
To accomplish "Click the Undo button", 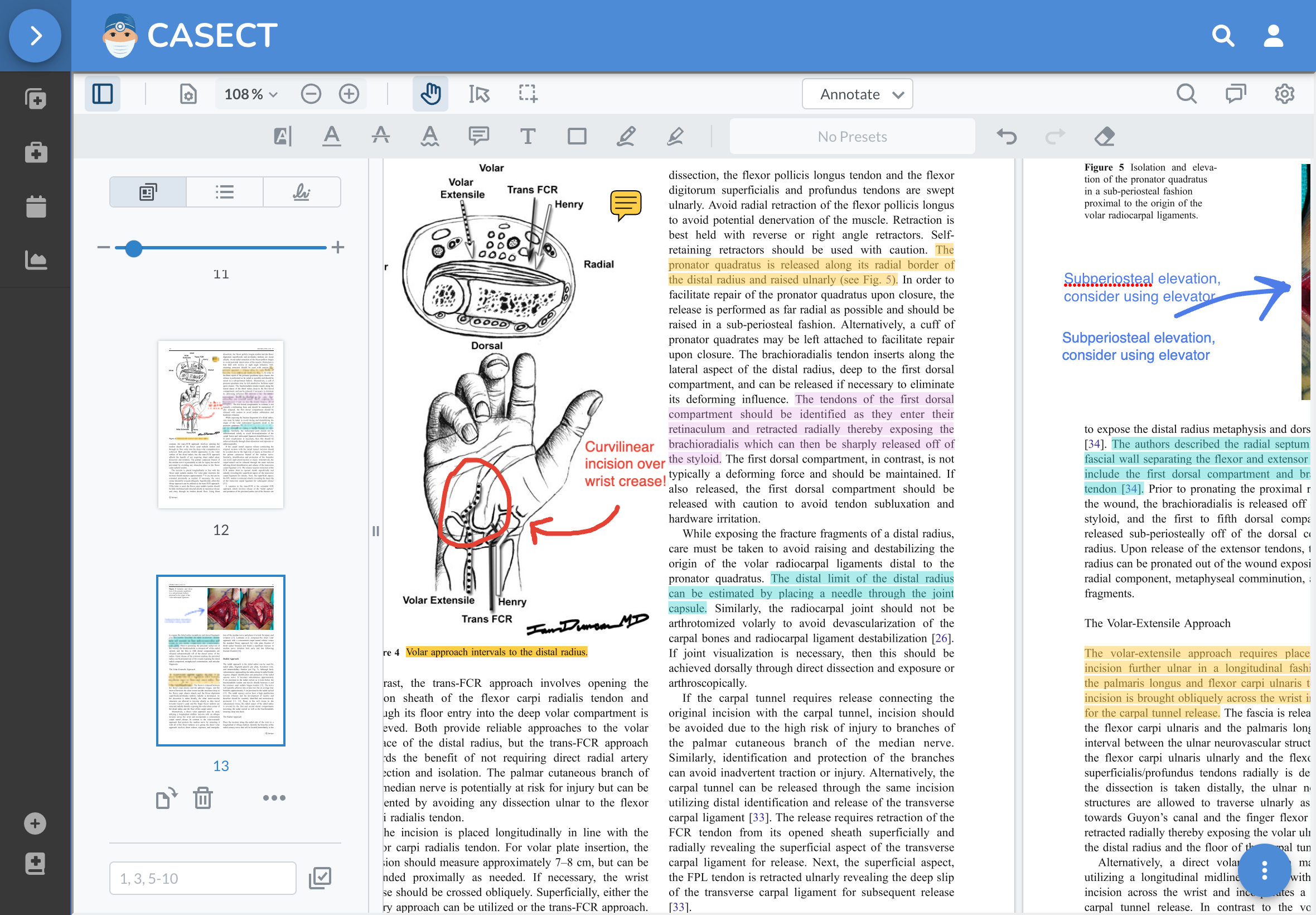I will coord(1006,137).
